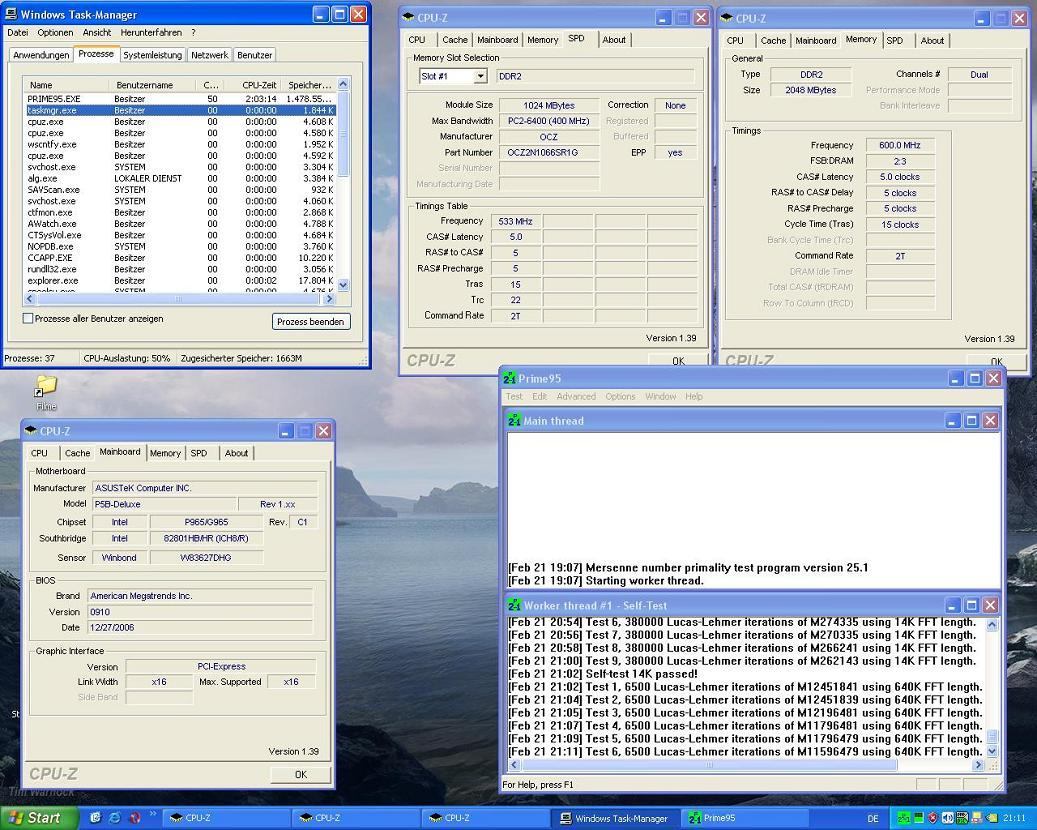This screenshot has height=830, width=1037.
Task: Open About tab in CPU-Z Memory window
Action: 932,41
